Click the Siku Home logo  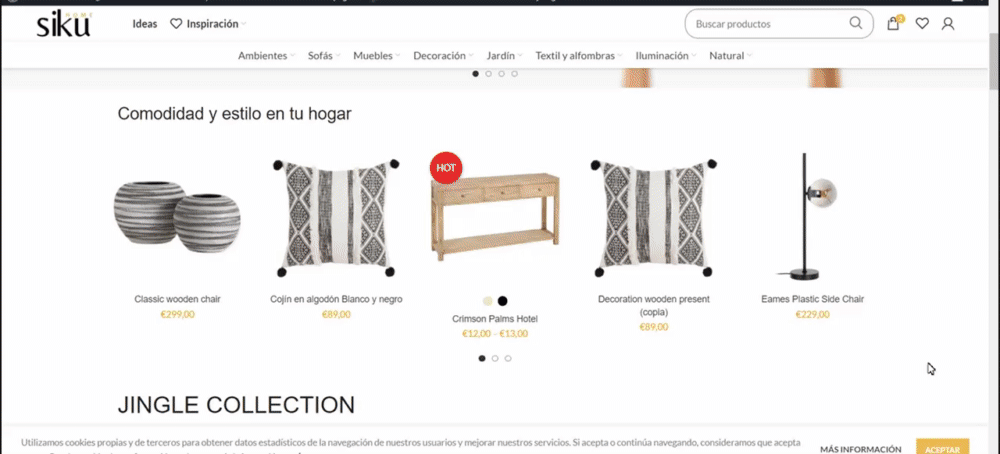pyautogui.click(x=64, y=25)
